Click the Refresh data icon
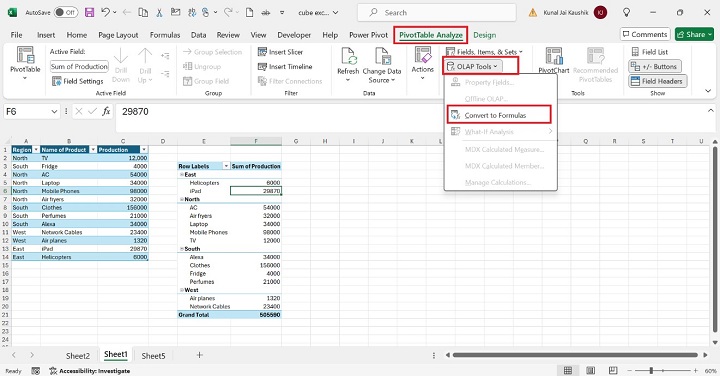The image size is (720, 376). [348, 56]
